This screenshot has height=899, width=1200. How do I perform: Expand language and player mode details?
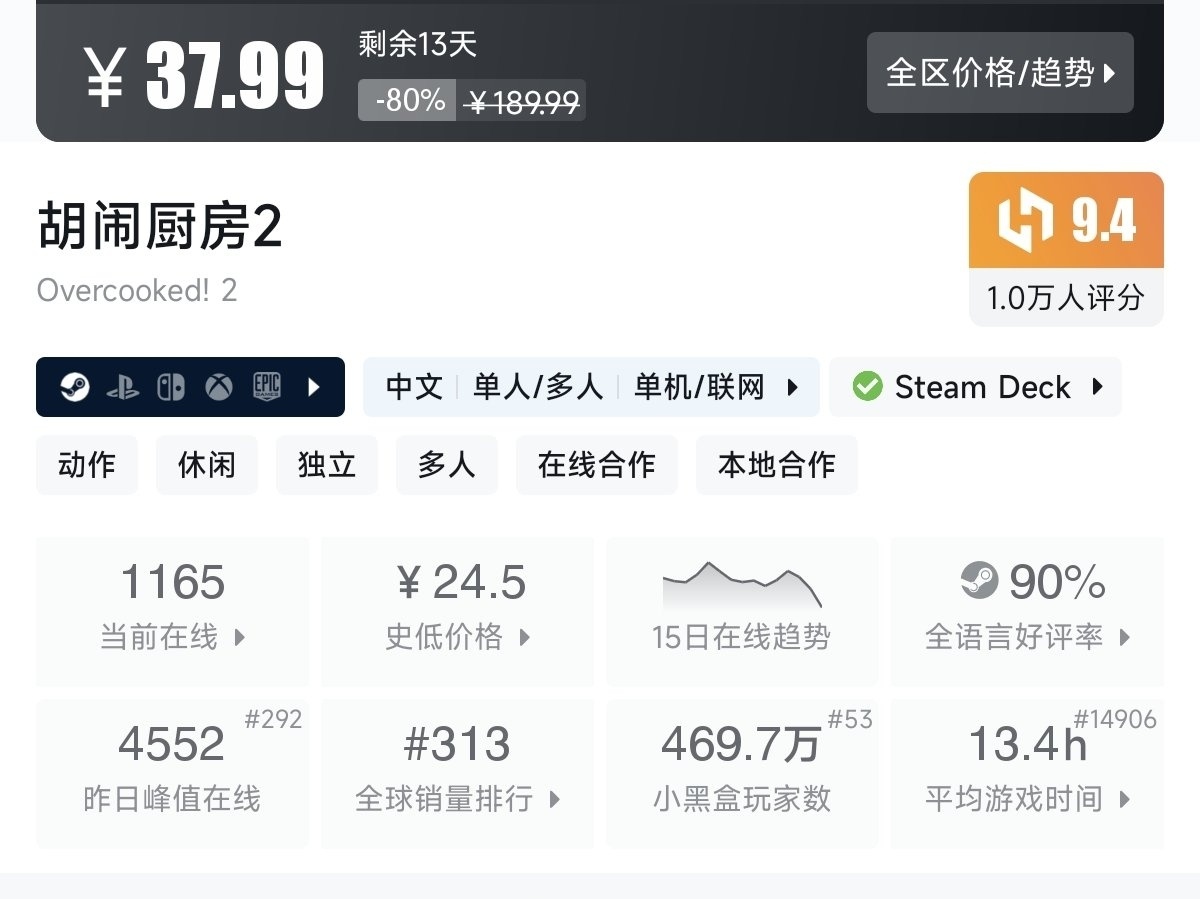coord(793,387)
